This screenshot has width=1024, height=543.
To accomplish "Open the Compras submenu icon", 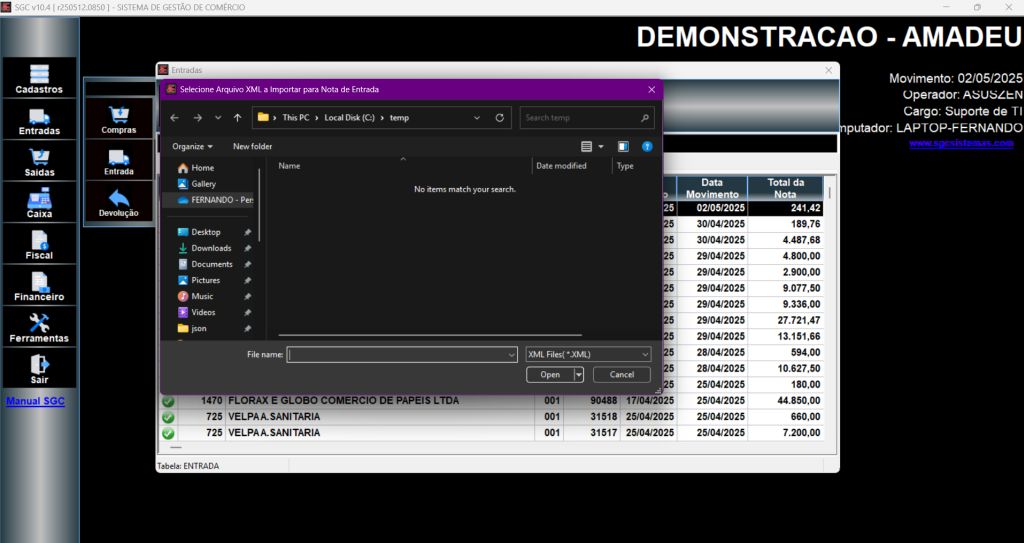I will (x=119, y=120).
